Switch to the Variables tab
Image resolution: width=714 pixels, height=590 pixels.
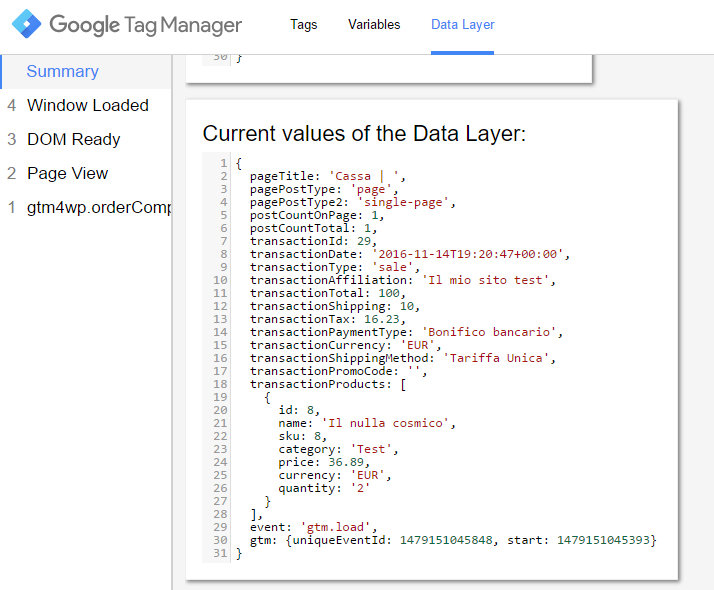374,25
